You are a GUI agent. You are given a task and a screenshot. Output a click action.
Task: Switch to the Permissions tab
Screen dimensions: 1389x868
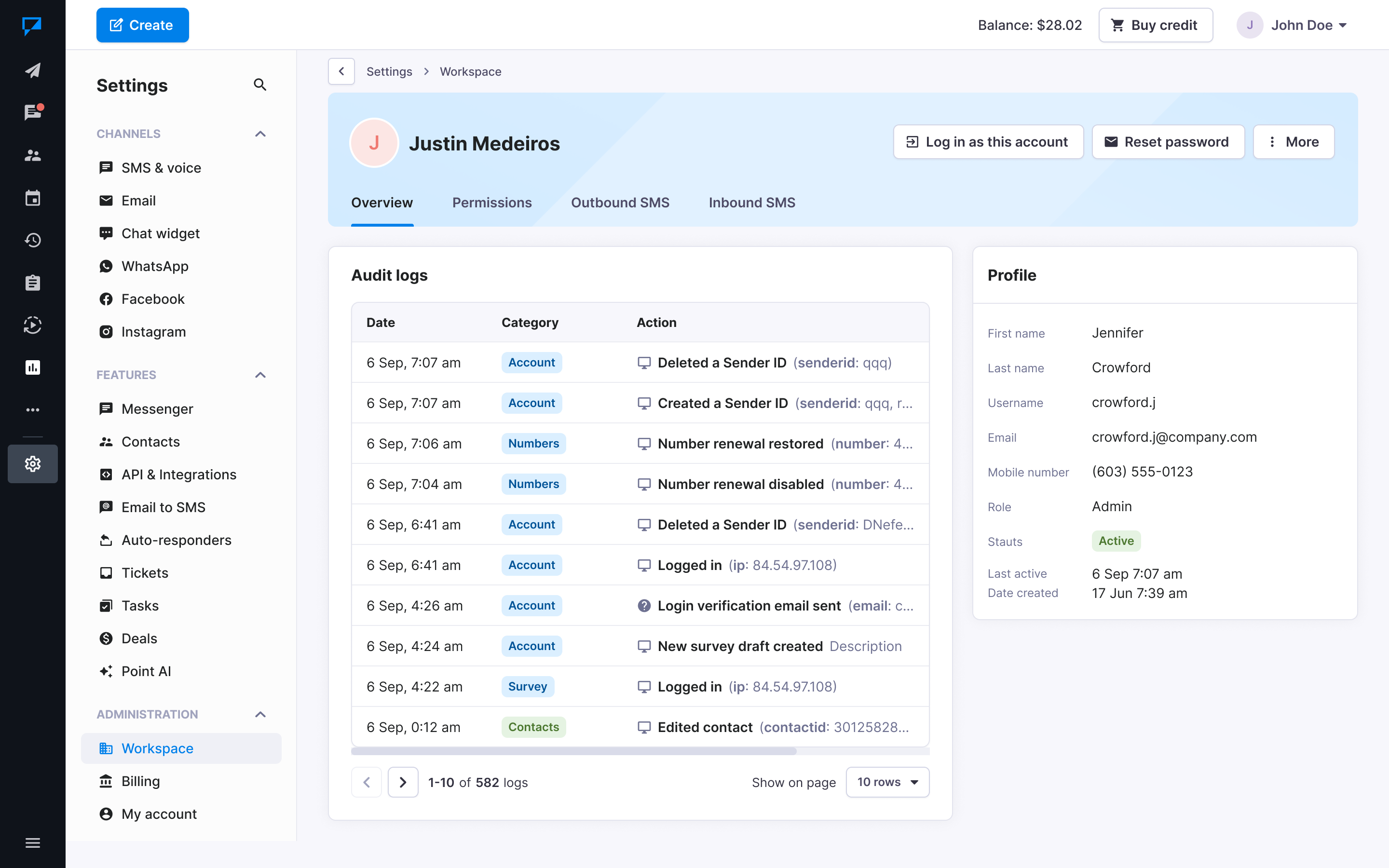(x=491, y=203)
